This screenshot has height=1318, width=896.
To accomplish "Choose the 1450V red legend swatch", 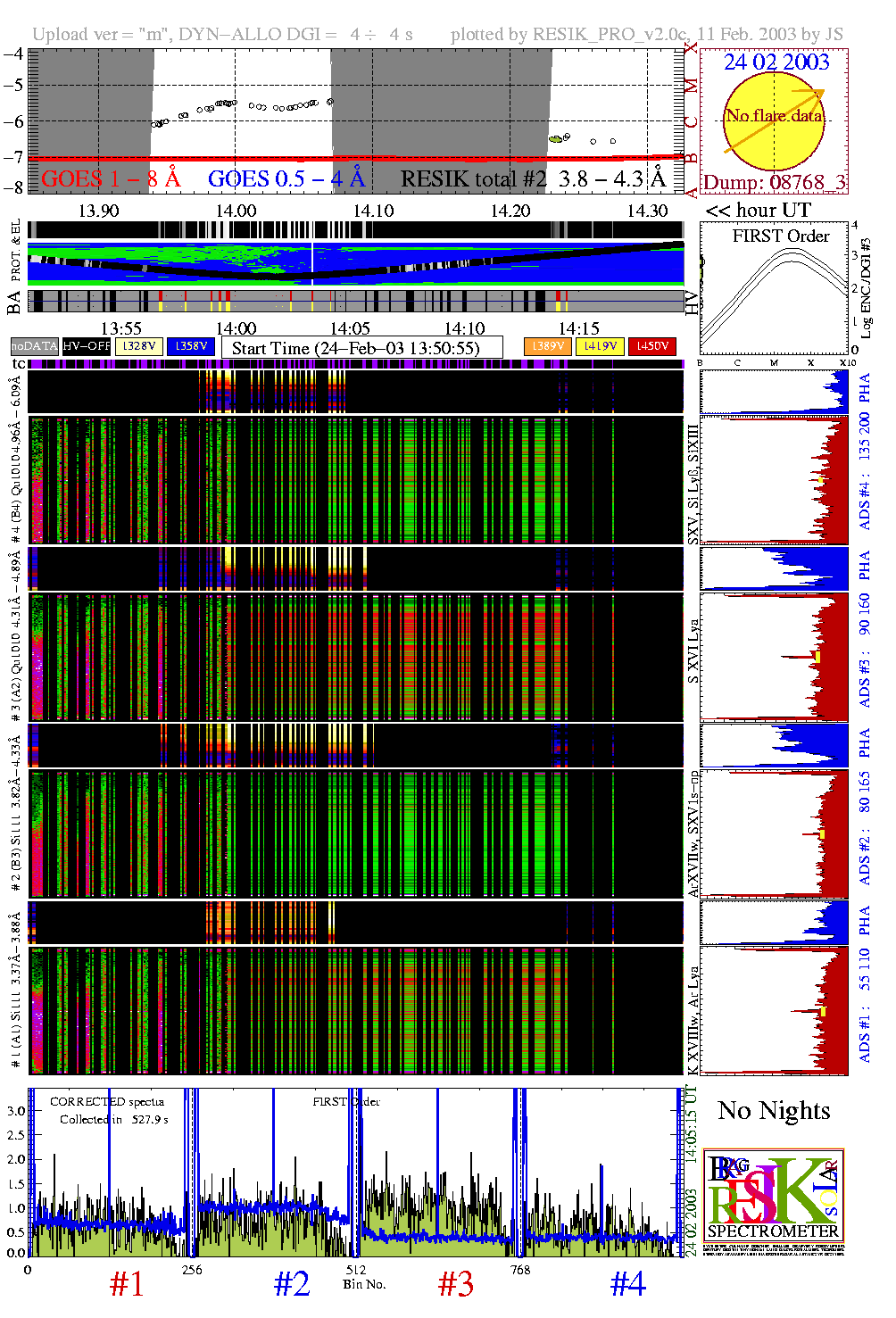I will [652, 346].
